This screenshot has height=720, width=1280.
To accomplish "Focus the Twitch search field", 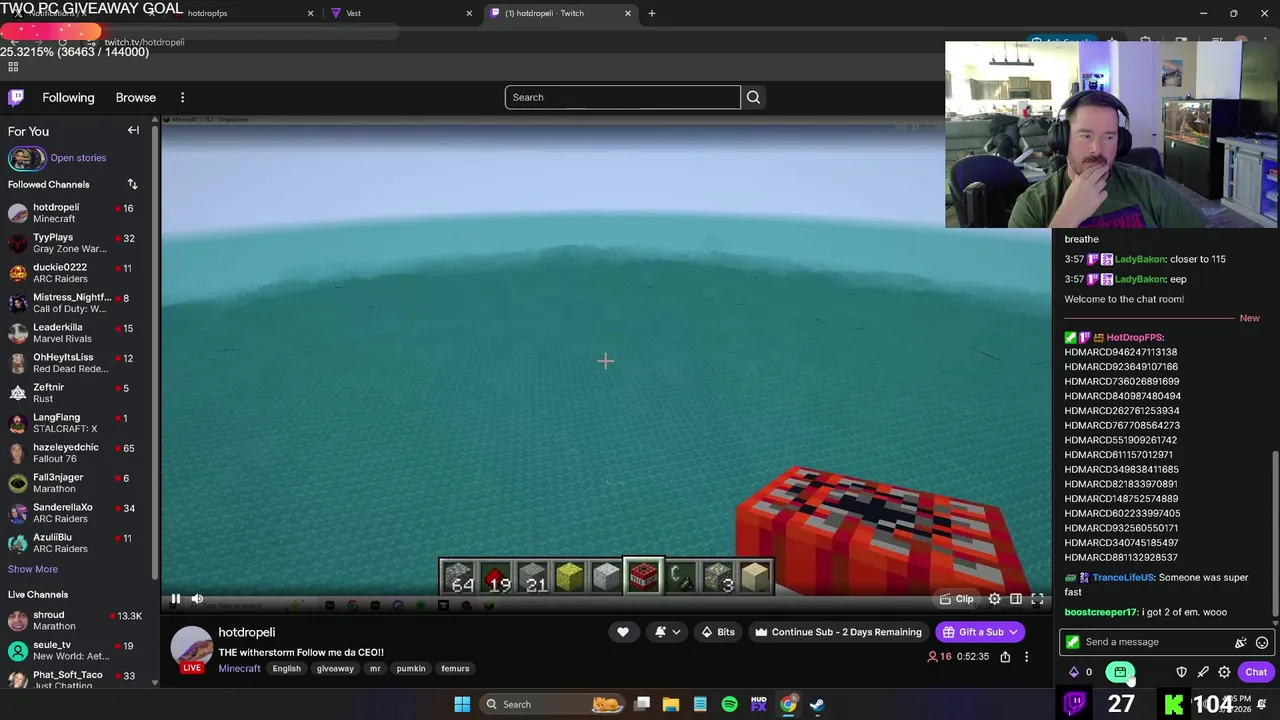I will [x=622, y=97].
